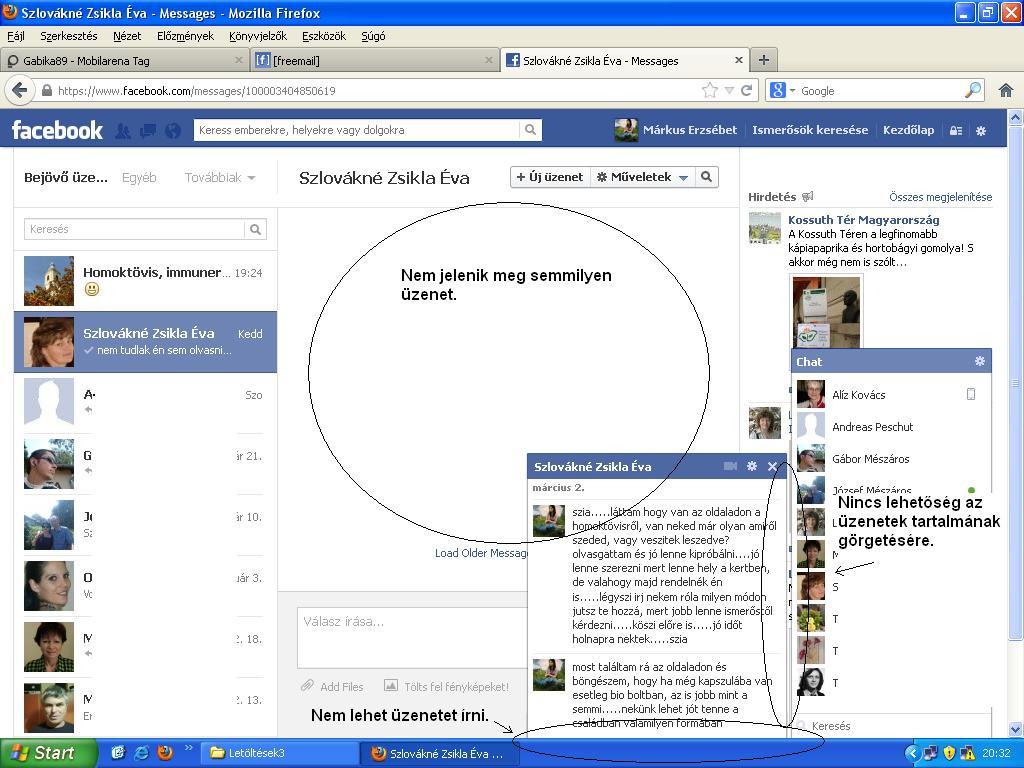The height and width of the screenshot is (768, 1024).
Task: Close Szlovákné Zsikla Éva chat window
Action: click(x=773, y=466)
